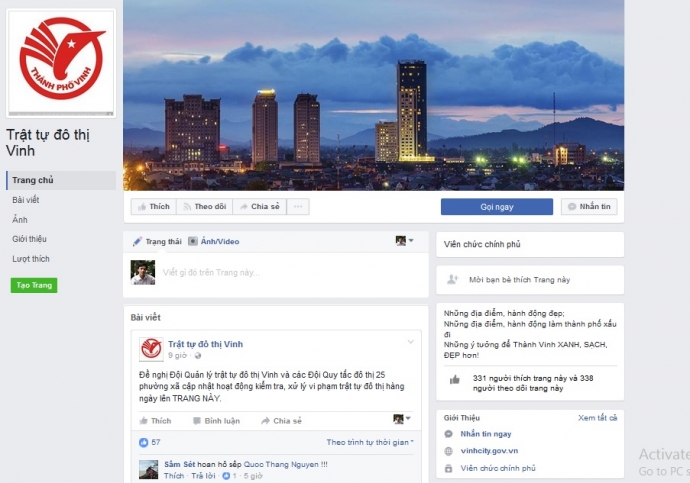The image size is (690, 483).
Task: Click the Theo dõi (Follow) page button
Action: click(204, 207)
